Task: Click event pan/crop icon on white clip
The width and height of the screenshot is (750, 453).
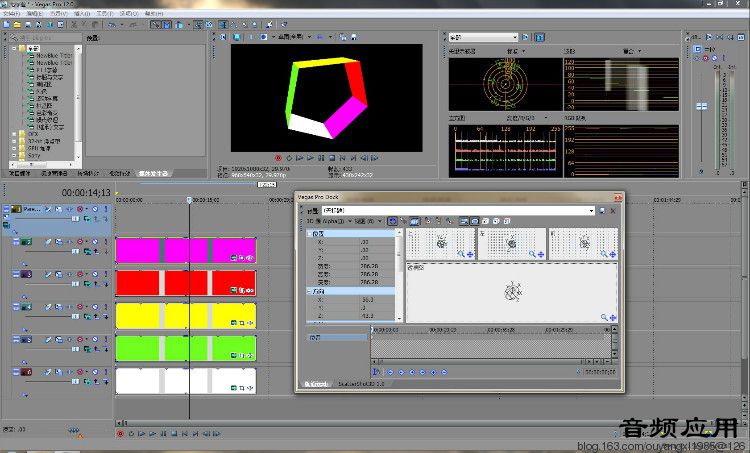Action: [242, 388]
